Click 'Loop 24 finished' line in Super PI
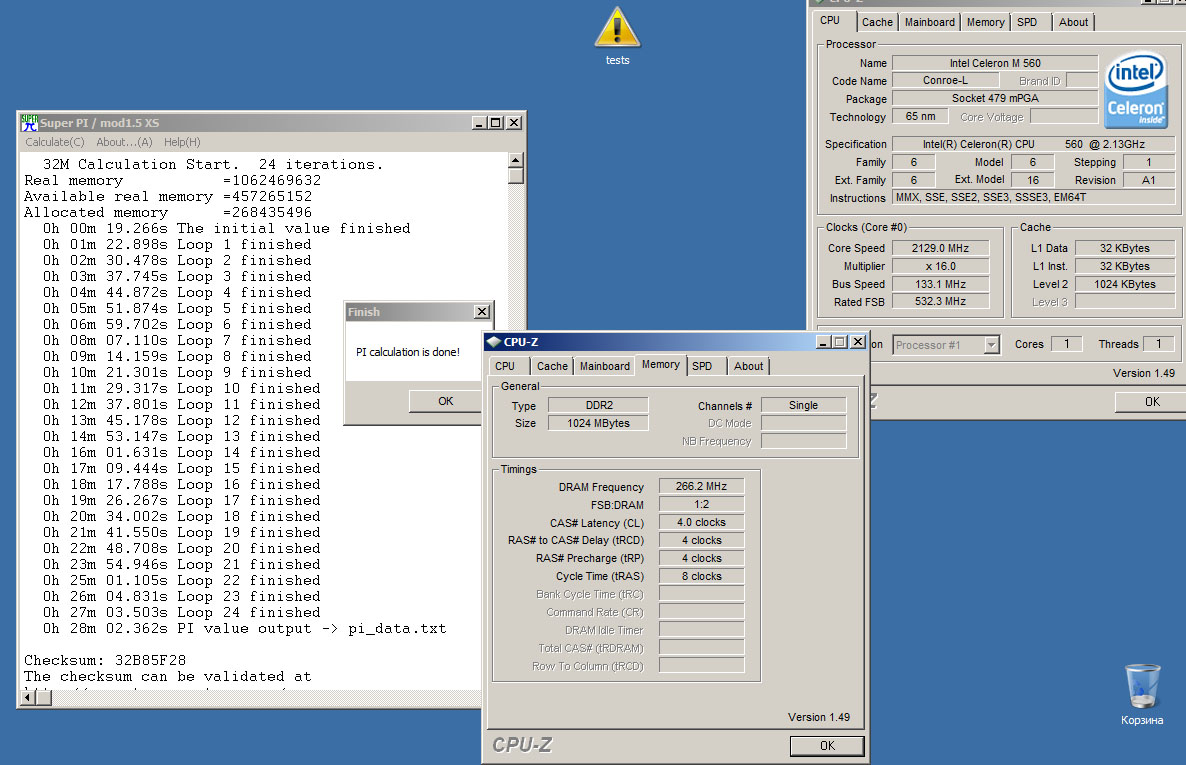The width and height of the screenshot is (1186, 765). tap(182, 613)
